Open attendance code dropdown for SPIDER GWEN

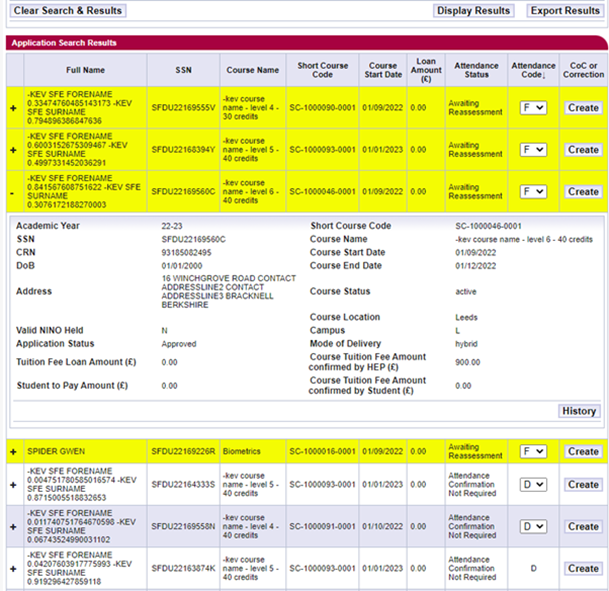tap(532, 452)
